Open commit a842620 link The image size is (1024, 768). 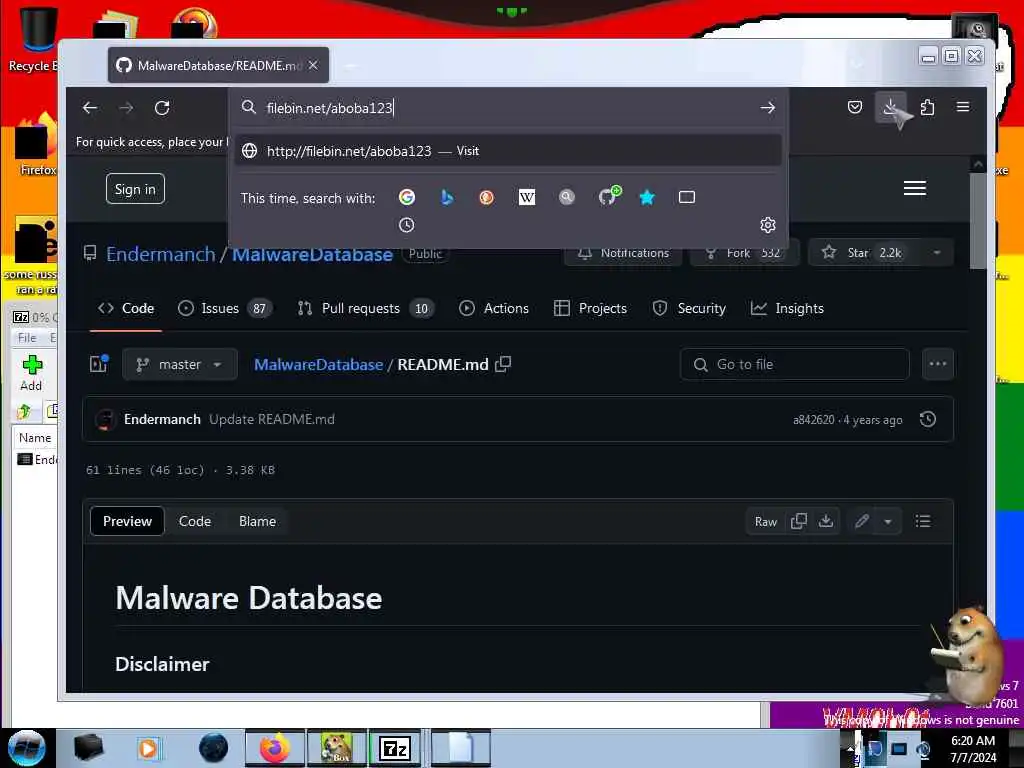pos(814,420)
